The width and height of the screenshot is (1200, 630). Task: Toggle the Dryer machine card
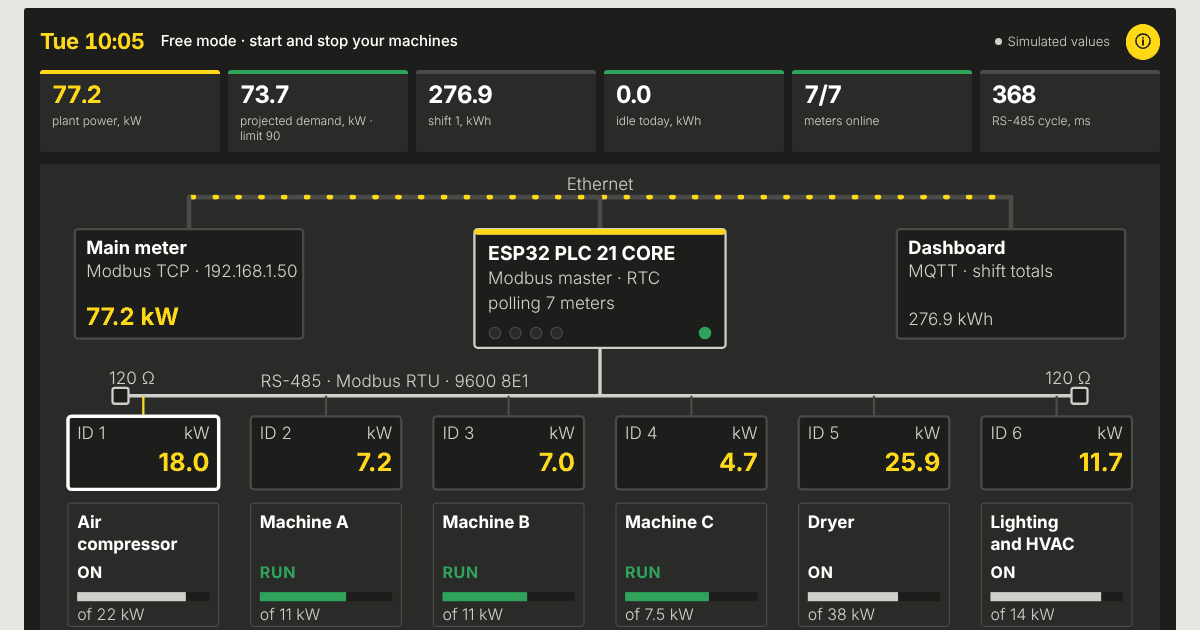(874, 566)
